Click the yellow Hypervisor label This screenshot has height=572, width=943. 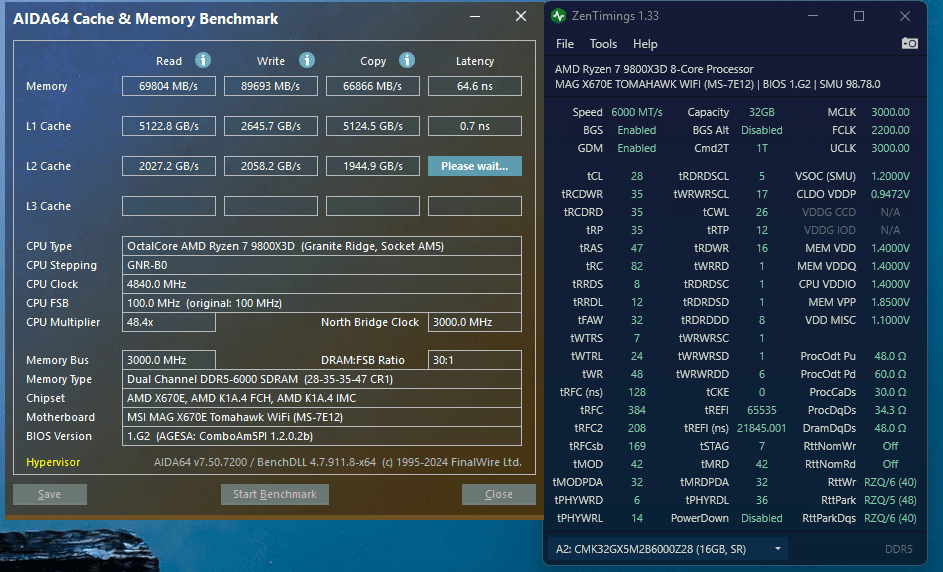click(53, 462)
